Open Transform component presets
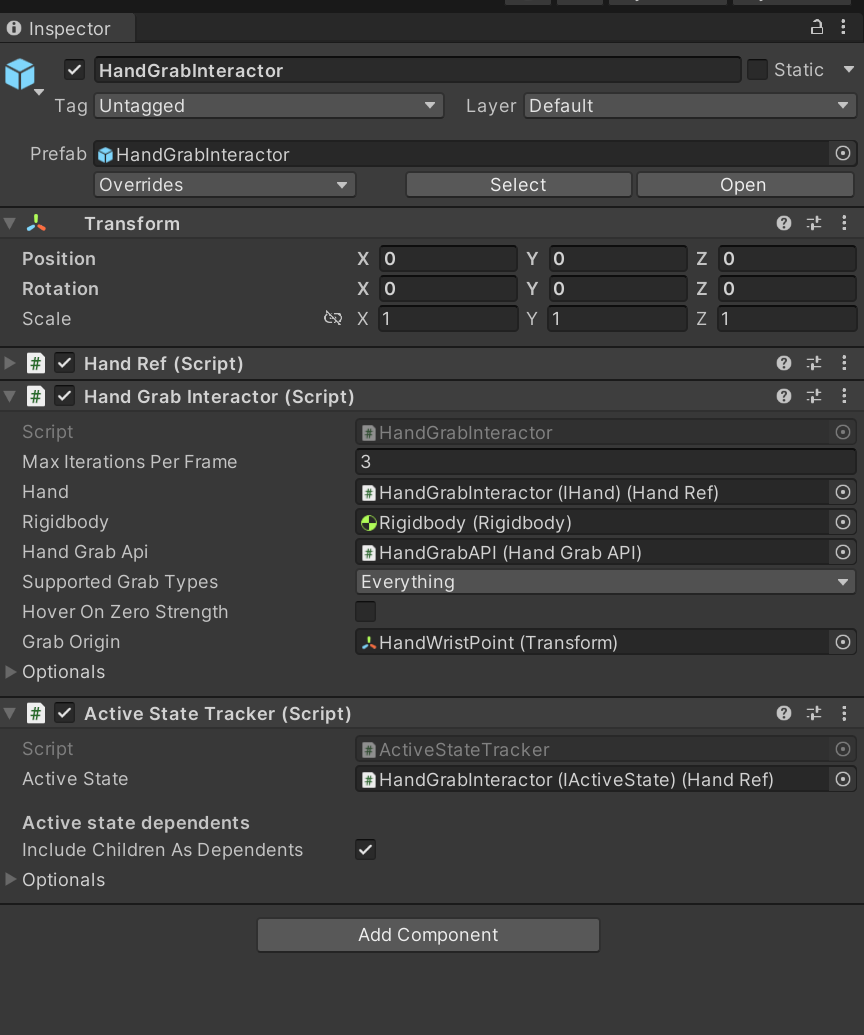 tap(814, 223)
